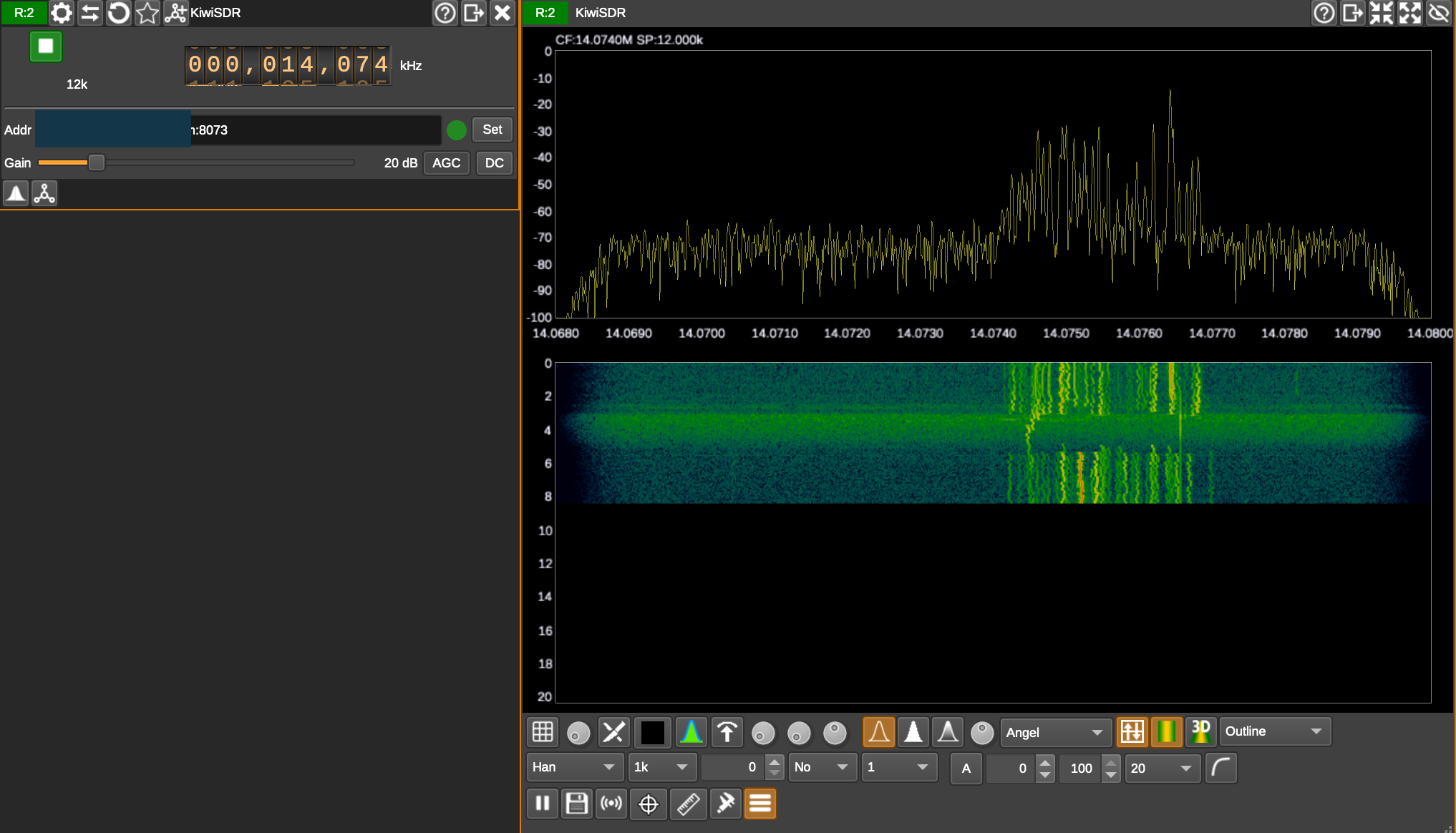This screenshot has height=833, width=1456.
Task: Toggle the 3D waterfall view
Action: pos(1200,731)
